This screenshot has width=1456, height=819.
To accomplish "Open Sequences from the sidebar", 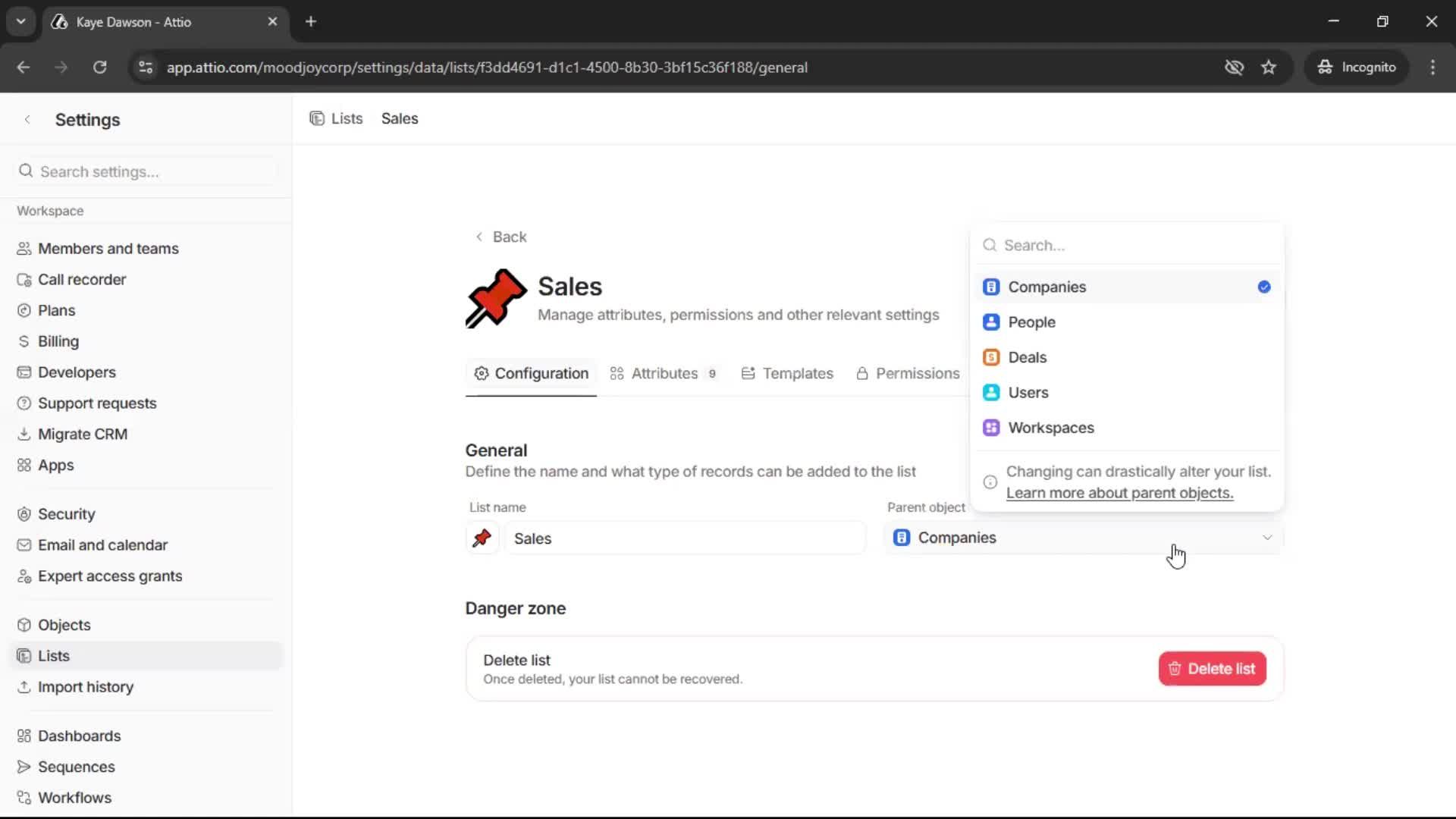I will click(76, 767).
